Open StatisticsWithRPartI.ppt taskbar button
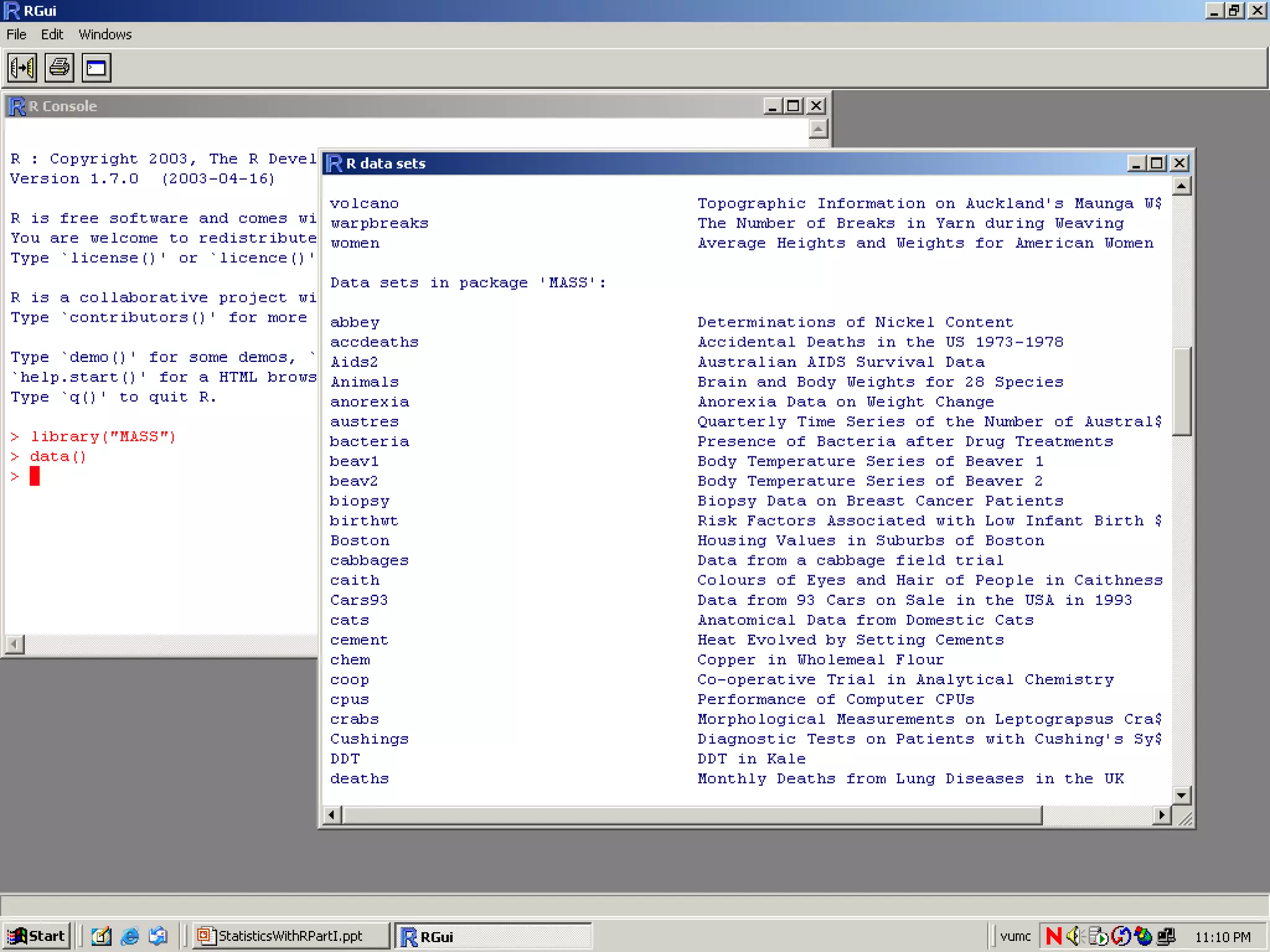This screenshot has width=1270, height=952. [290, 936]
